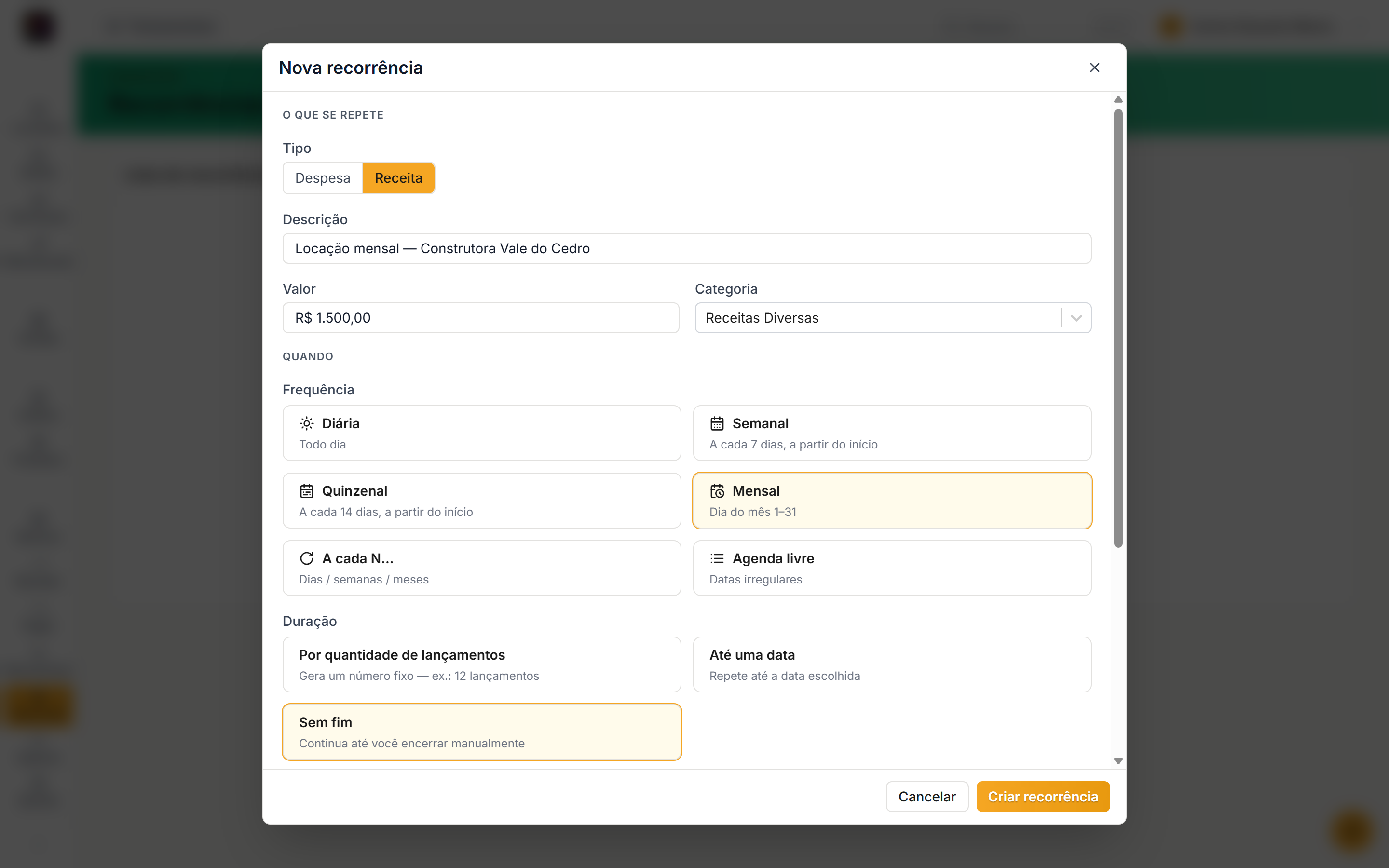The height and width of the screenshot is (868, 1389).
Task: Click the refresh icon beside A cada N...
Action: coord(307,558)
